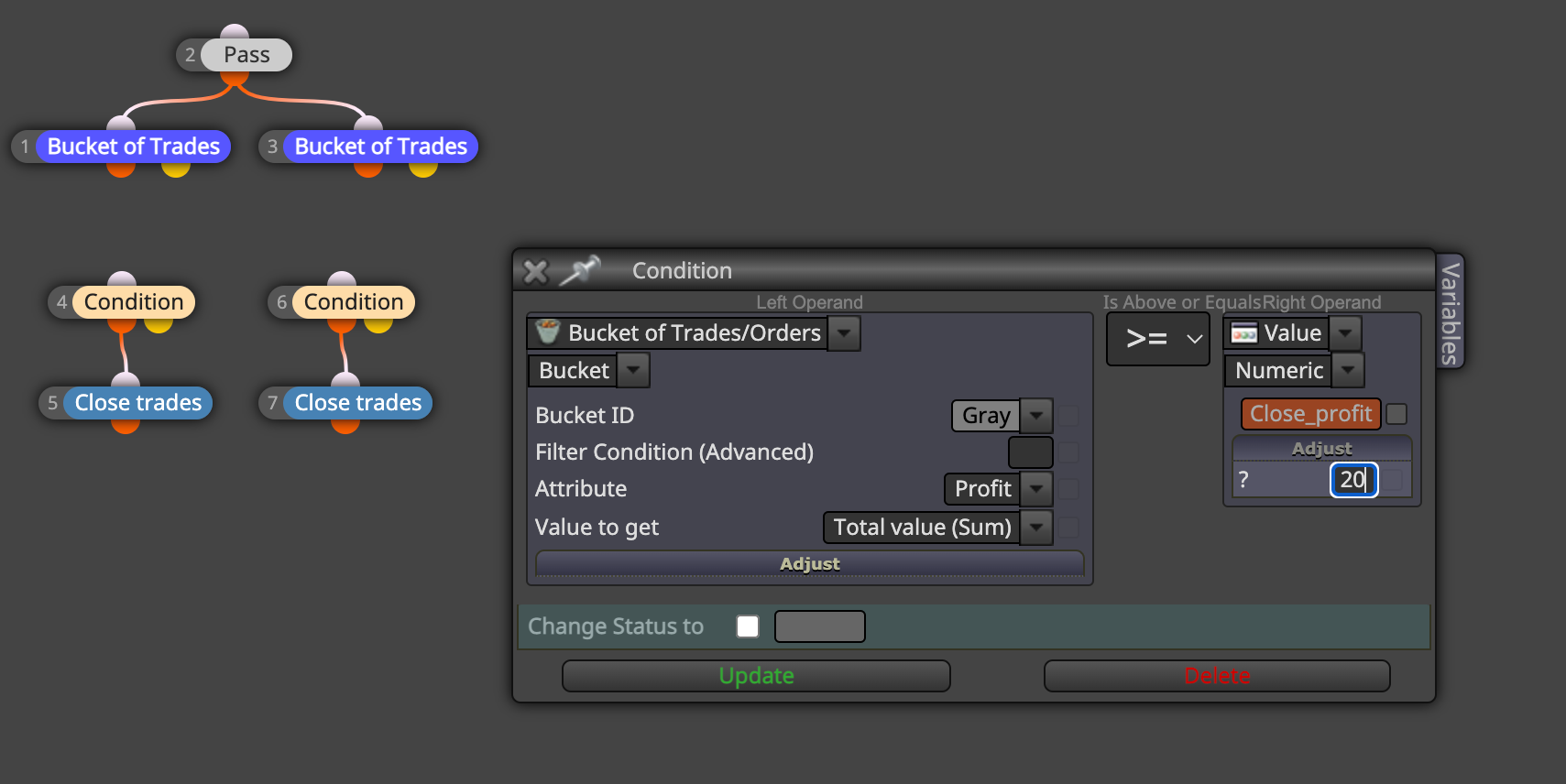Expand the Numeric type dropdown arrow
Image resolution: width=1566 pixels, height=784 pixels.
(1347, 371)
